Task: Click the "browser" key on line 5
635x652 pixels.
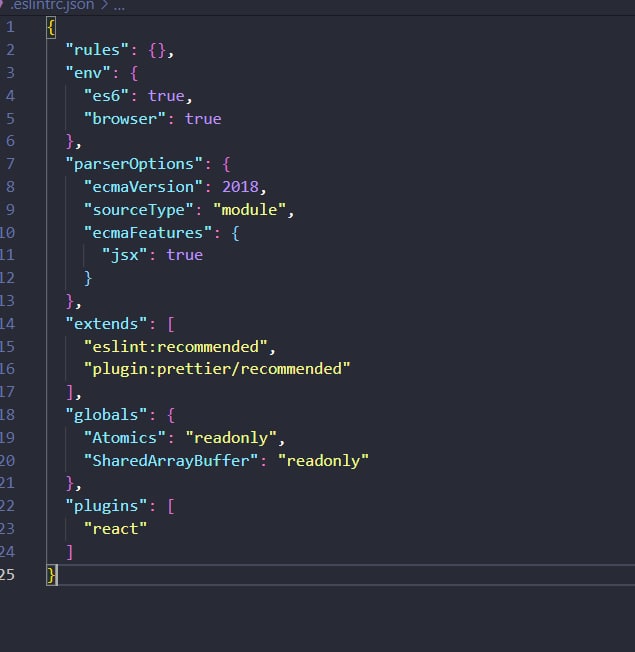Action: point(125,119)
